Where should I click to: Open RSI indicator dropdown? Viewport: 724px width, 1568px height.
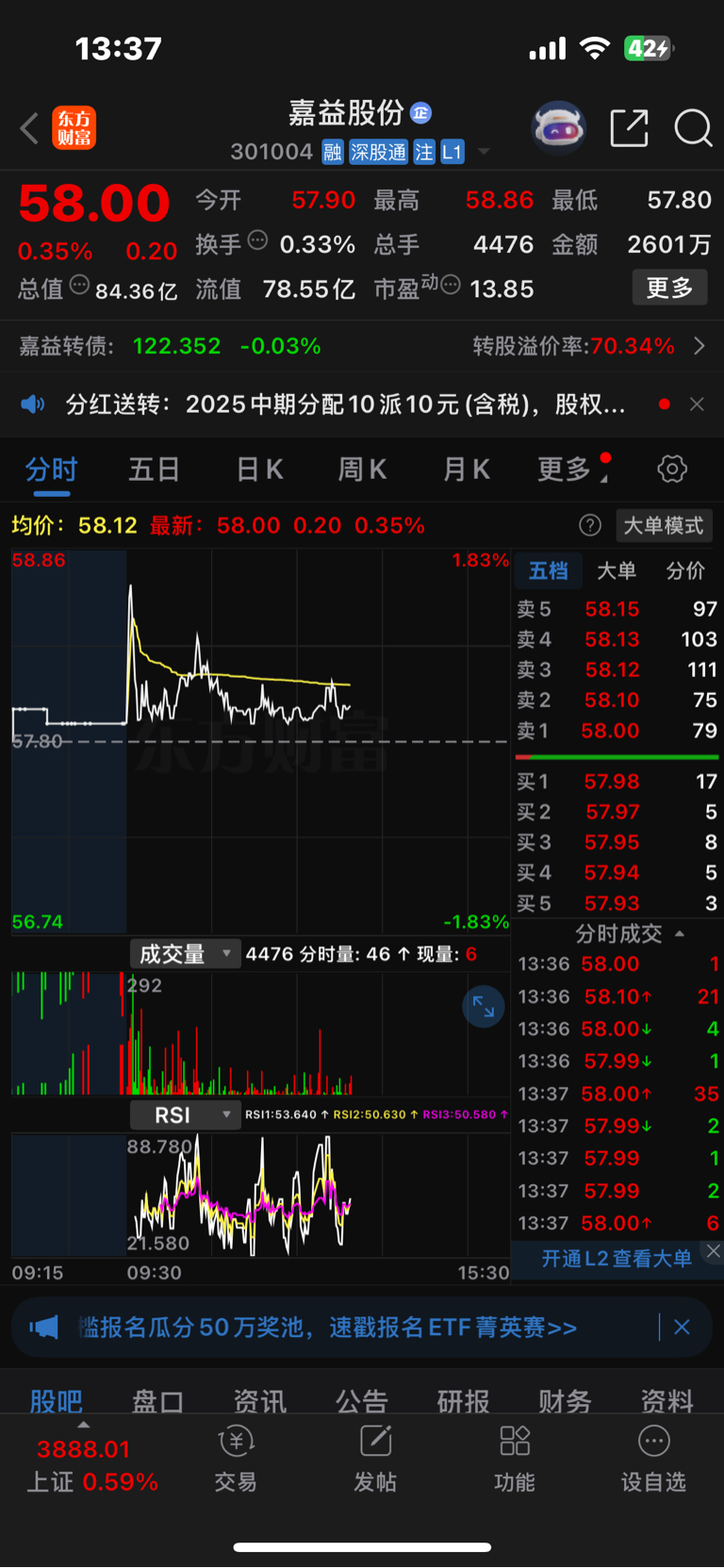click(x=185, y=1115)
